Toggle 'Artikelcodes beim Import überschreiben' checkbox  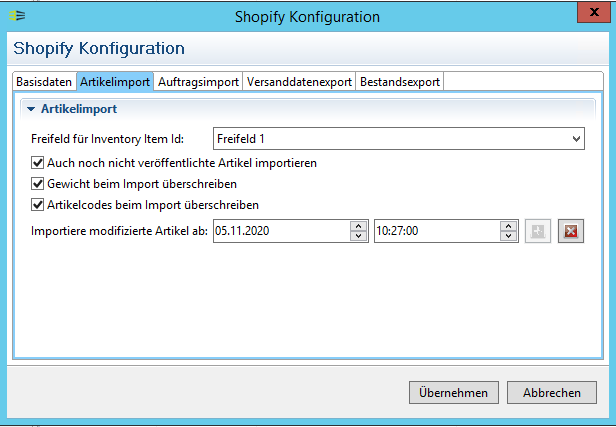[x=37, y=205]
